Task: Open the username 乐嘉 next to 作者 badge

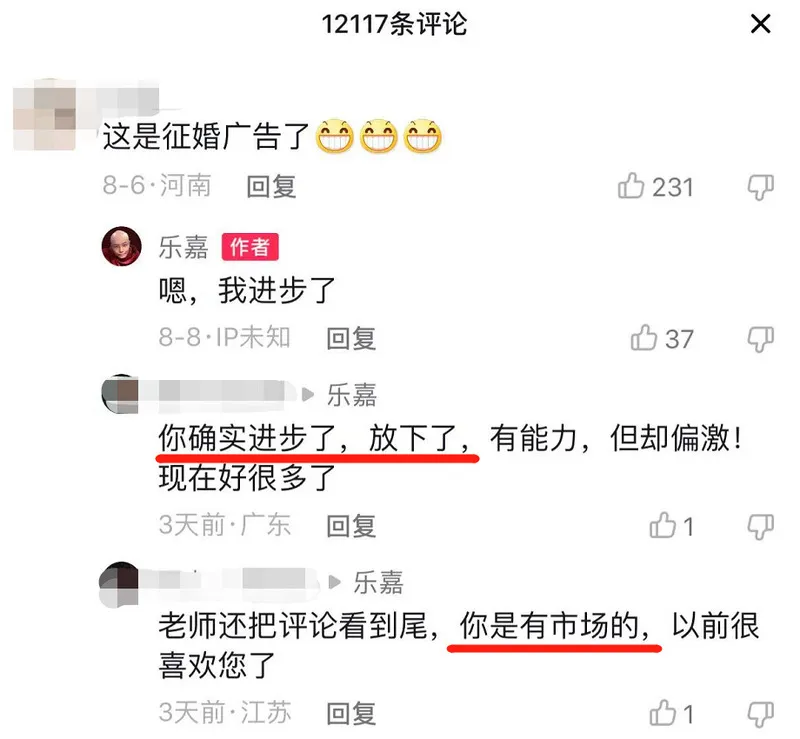Action: pos(184,248)
